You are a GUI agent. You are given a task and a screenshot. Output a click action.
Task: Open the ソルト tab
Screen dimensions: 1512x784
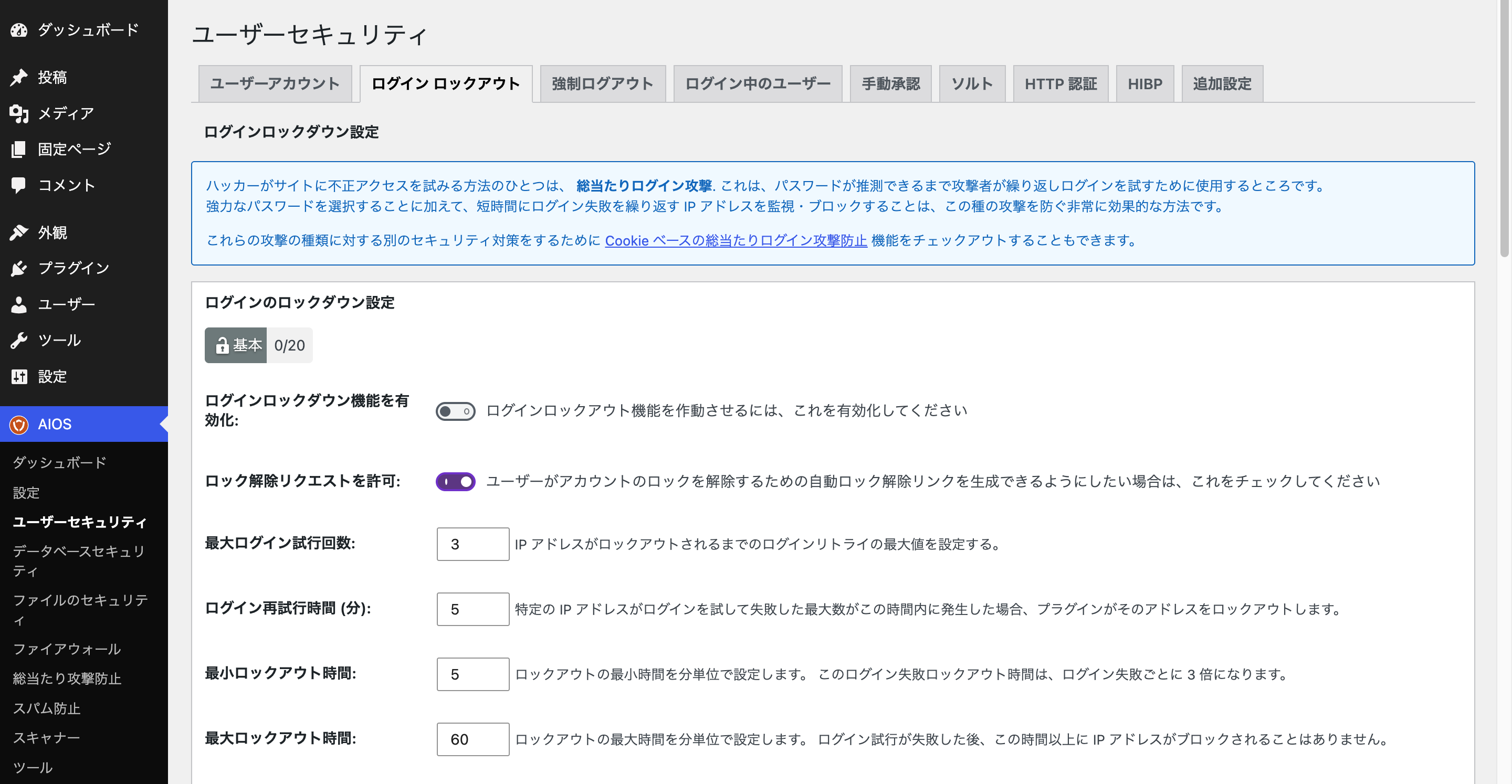click(973, 84)
